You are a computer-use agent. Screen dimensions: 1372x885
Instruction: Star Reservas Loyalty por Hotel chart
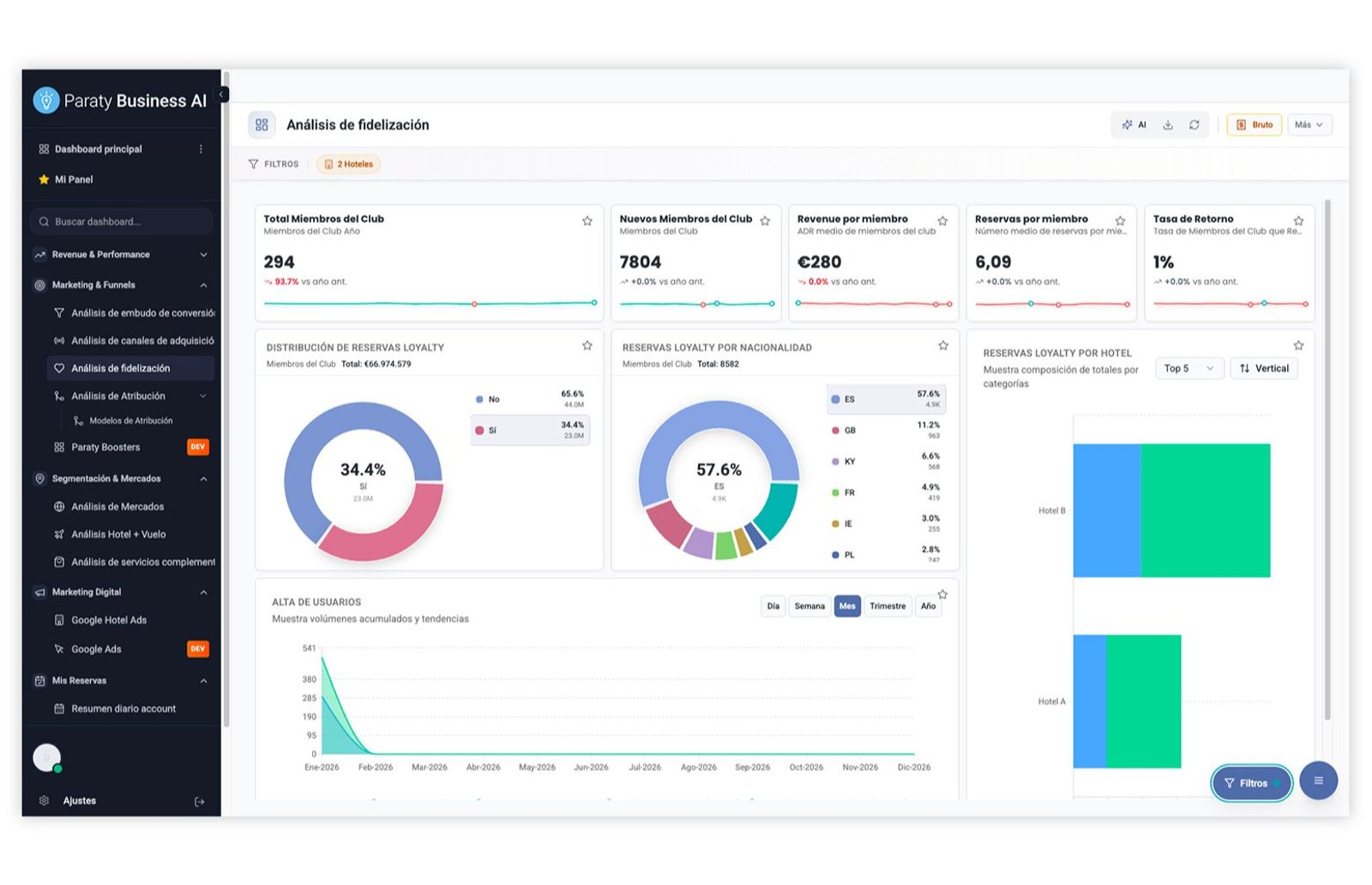[1298, 346]
